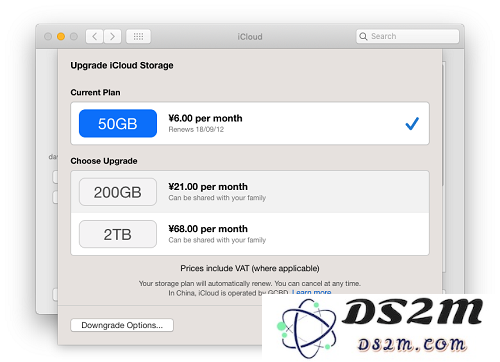Viewport: 500px width, 362px height.
Task: Click Prices include VAT notice
Action: tap(250, 268)
